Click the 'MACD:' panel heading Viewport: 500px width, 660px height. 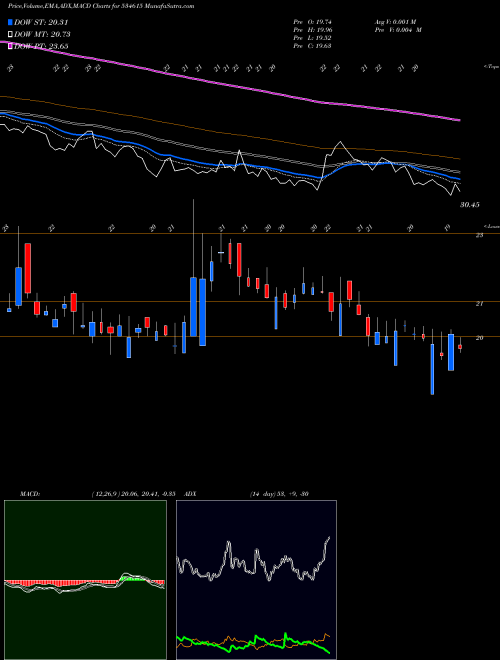[29, 494]
